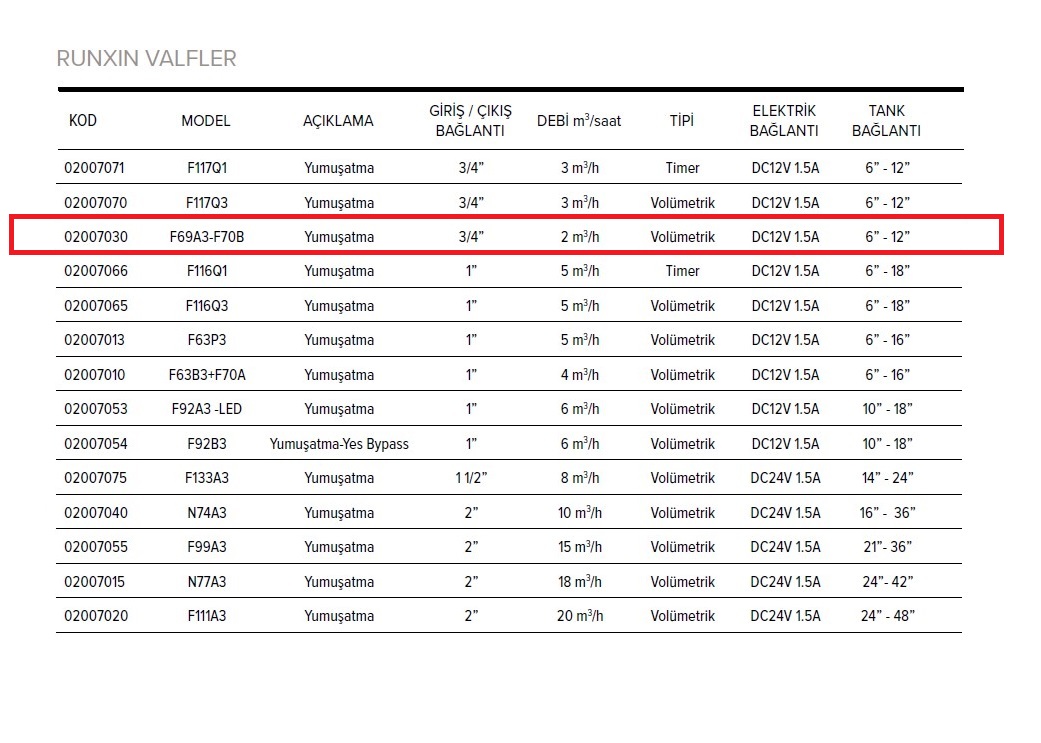Click the highlighted F69A3-F70B model

click(207, 237)
